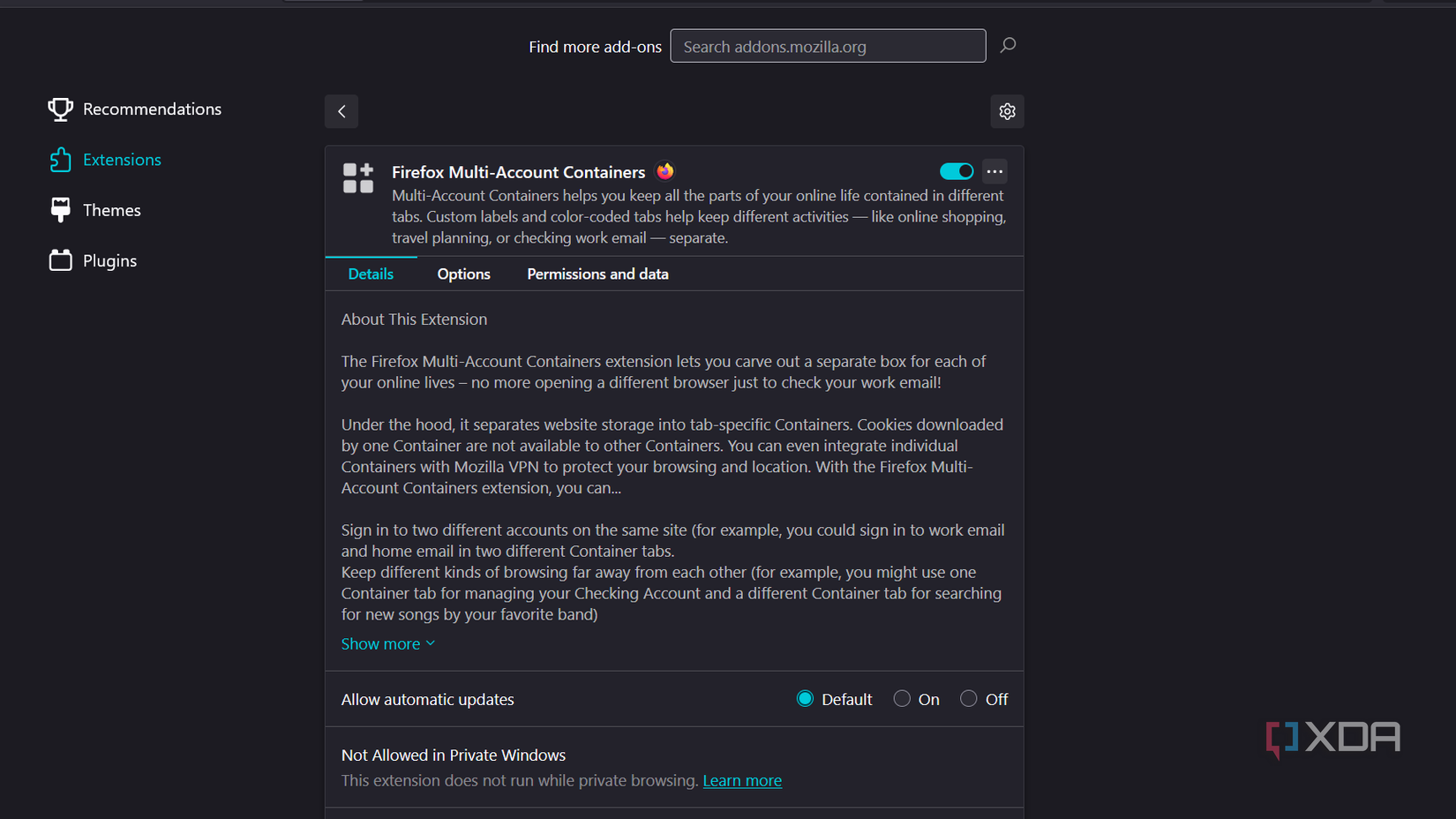Open the Recommendations section via trophy icon
Screen dimensions: 1456x819
[59, 109]
